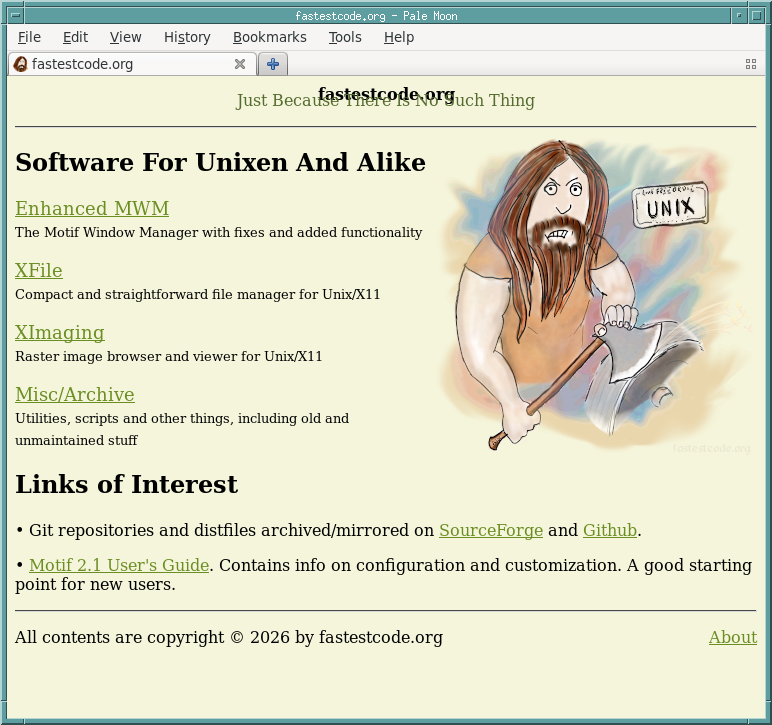Open the list all tabs button
The image size is (772, 725).
750,64
